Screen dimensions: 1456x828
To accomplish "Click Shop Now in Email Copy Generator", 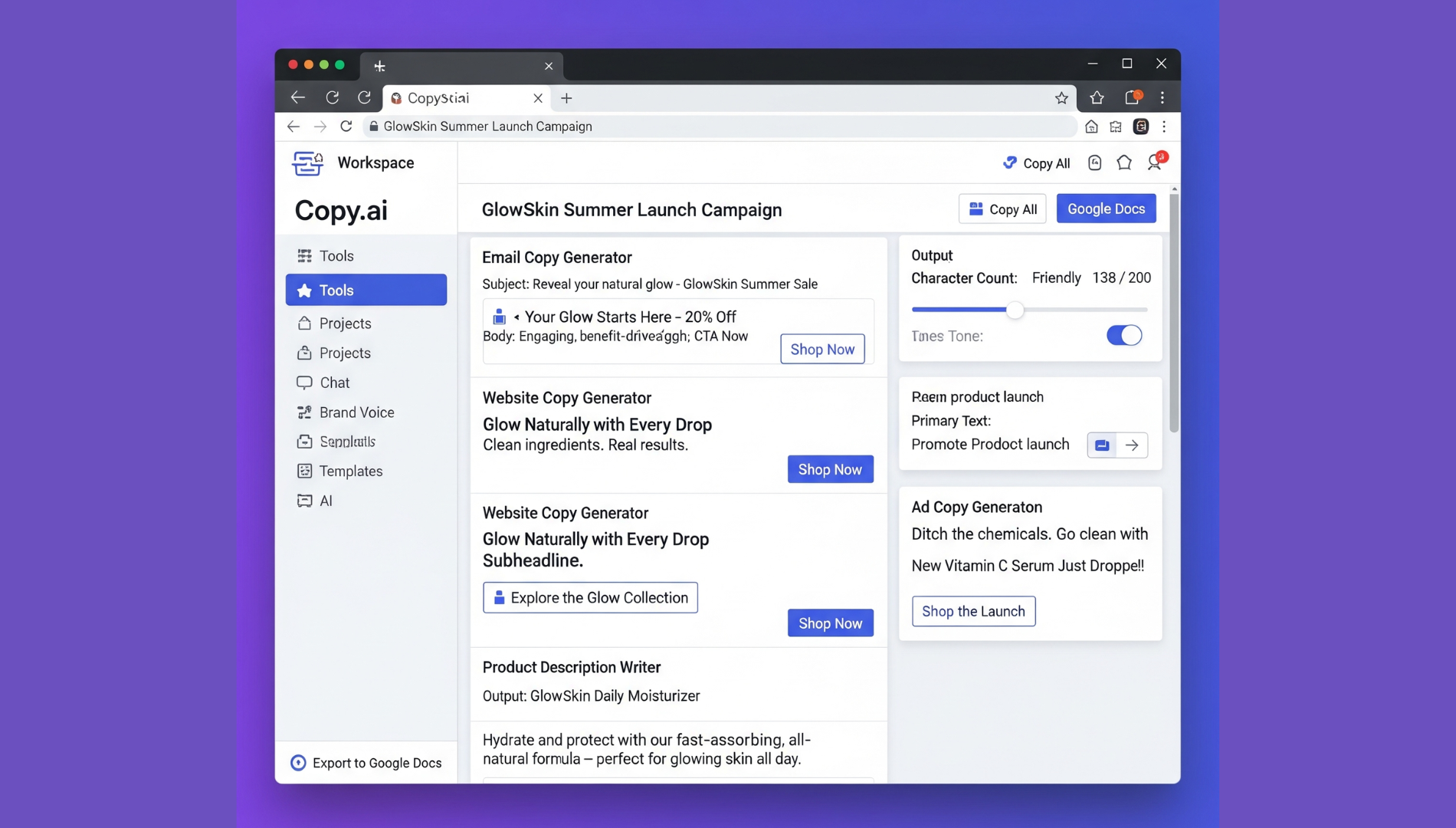I will pyautogui.click(x=822, y=349).
